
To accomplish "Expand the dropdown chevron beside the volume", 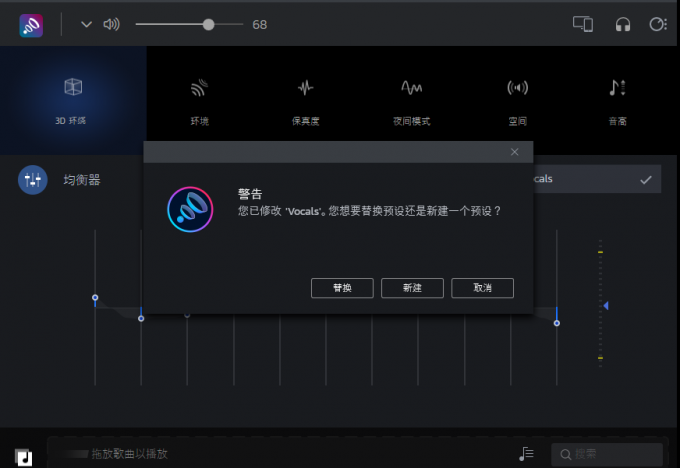I will pos(86,25).
